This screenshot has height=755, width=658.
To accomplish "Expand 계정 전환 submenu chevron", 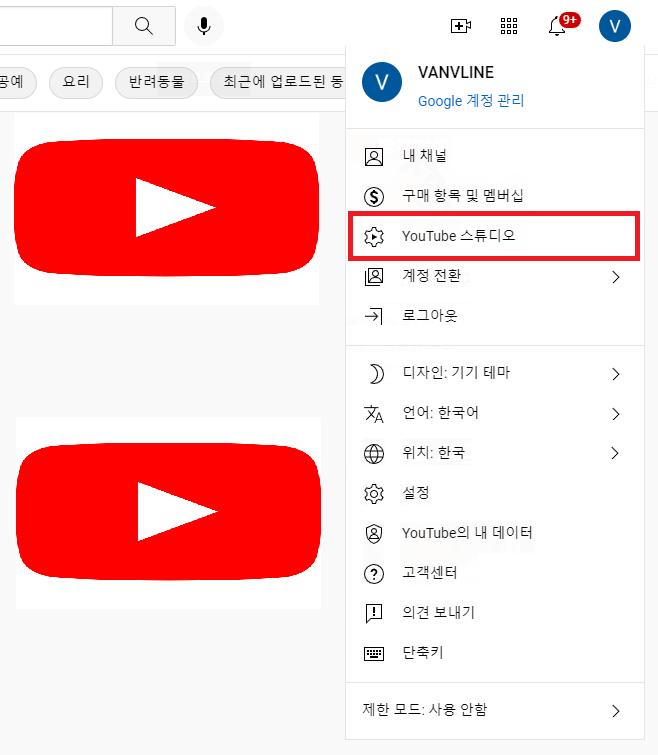I will tap(616, 277).
